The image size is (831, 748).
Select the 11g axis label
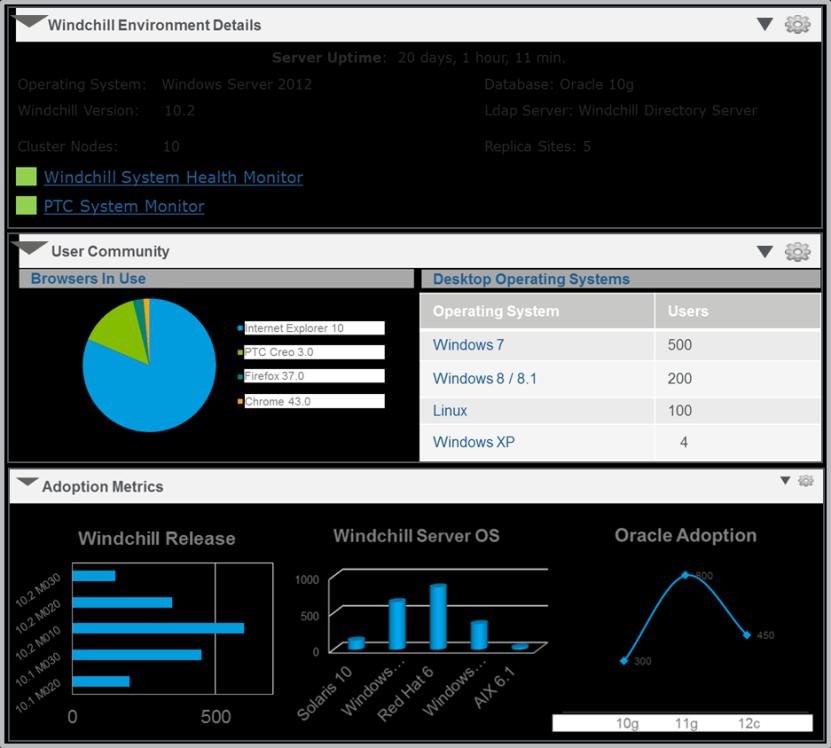click(686, 724)
